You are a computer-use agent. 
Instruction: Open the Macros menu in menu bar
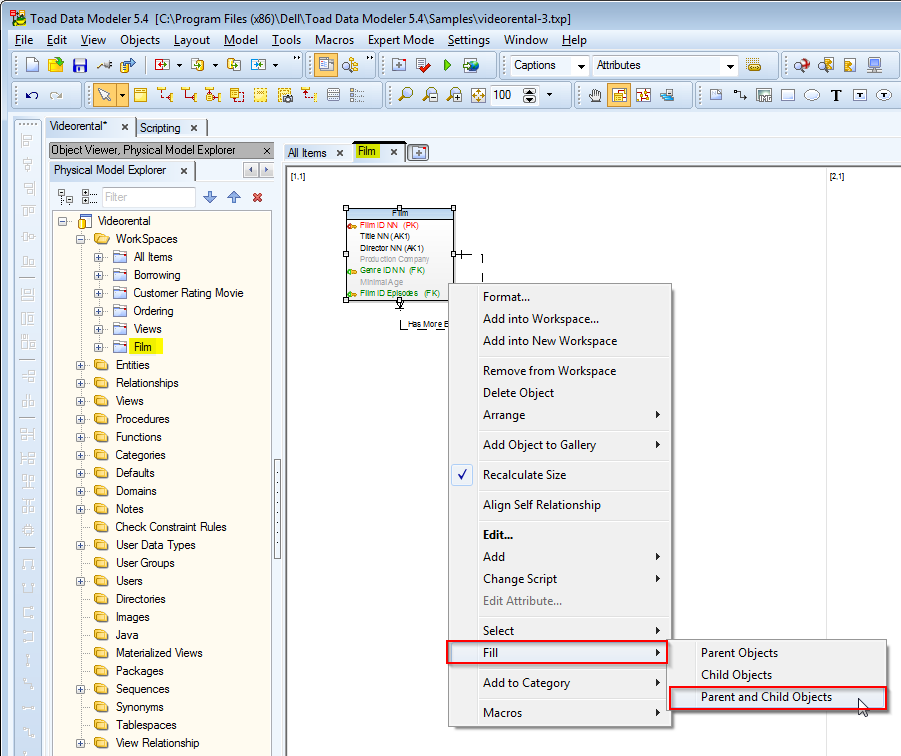point(334,40)
